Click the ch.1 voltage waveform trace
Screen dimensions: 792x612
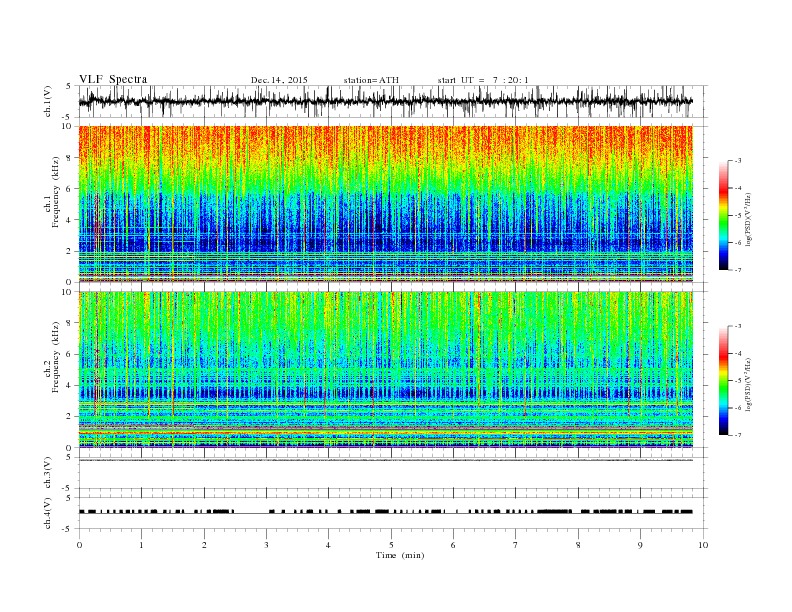pyautogui.click(x=385, y=101)
